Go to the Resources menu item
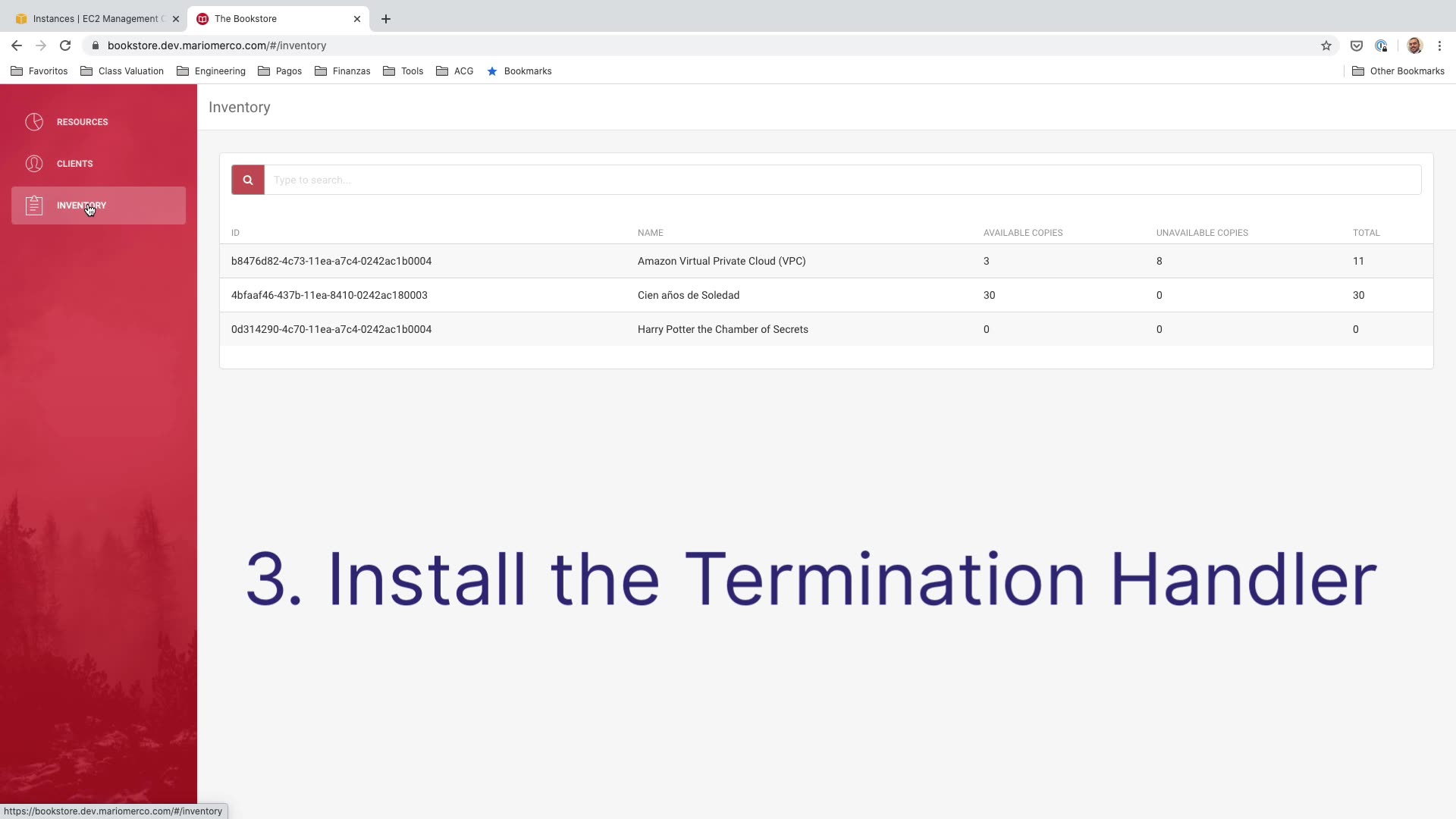Viewport: 1456px width, 819px height. tap(82, 122)
